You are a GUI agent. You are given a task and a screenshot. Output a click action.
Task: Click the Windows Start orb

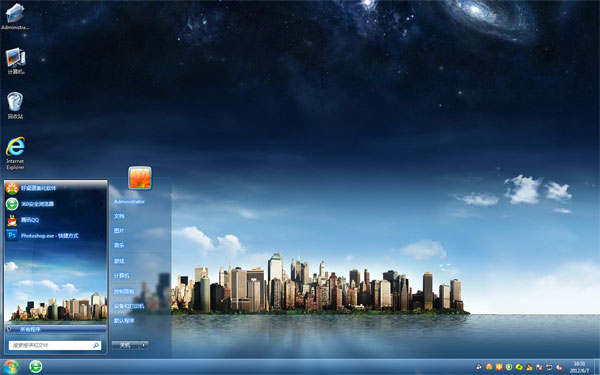[x=10, y=367]
